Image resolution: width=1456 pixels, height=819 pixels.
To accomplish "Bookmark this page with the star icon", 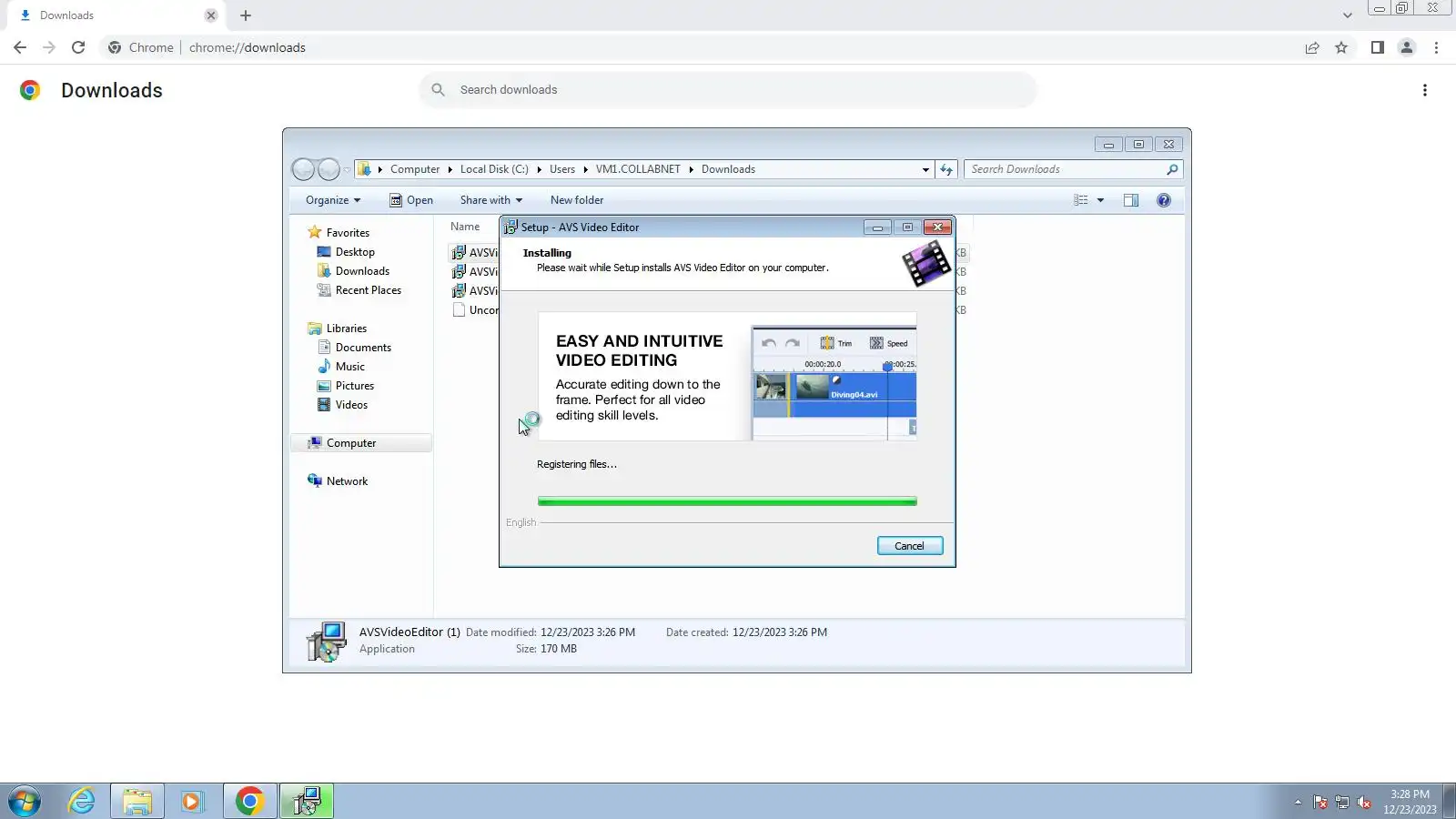I will [x=1341, y=47].
